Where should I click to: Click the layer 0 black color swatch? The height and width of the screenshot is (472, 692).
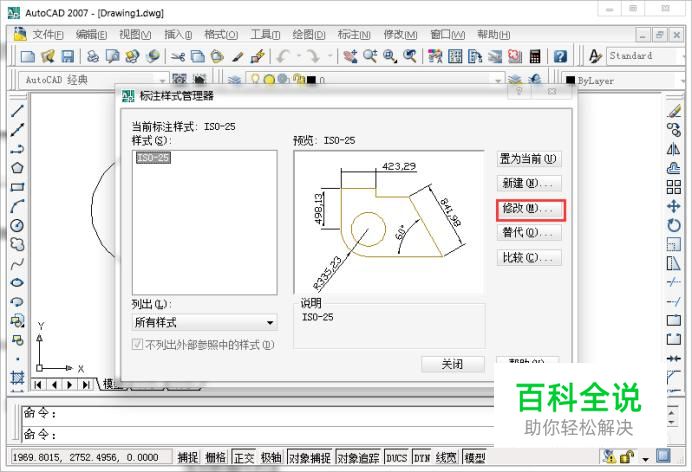tap(311, 80)
